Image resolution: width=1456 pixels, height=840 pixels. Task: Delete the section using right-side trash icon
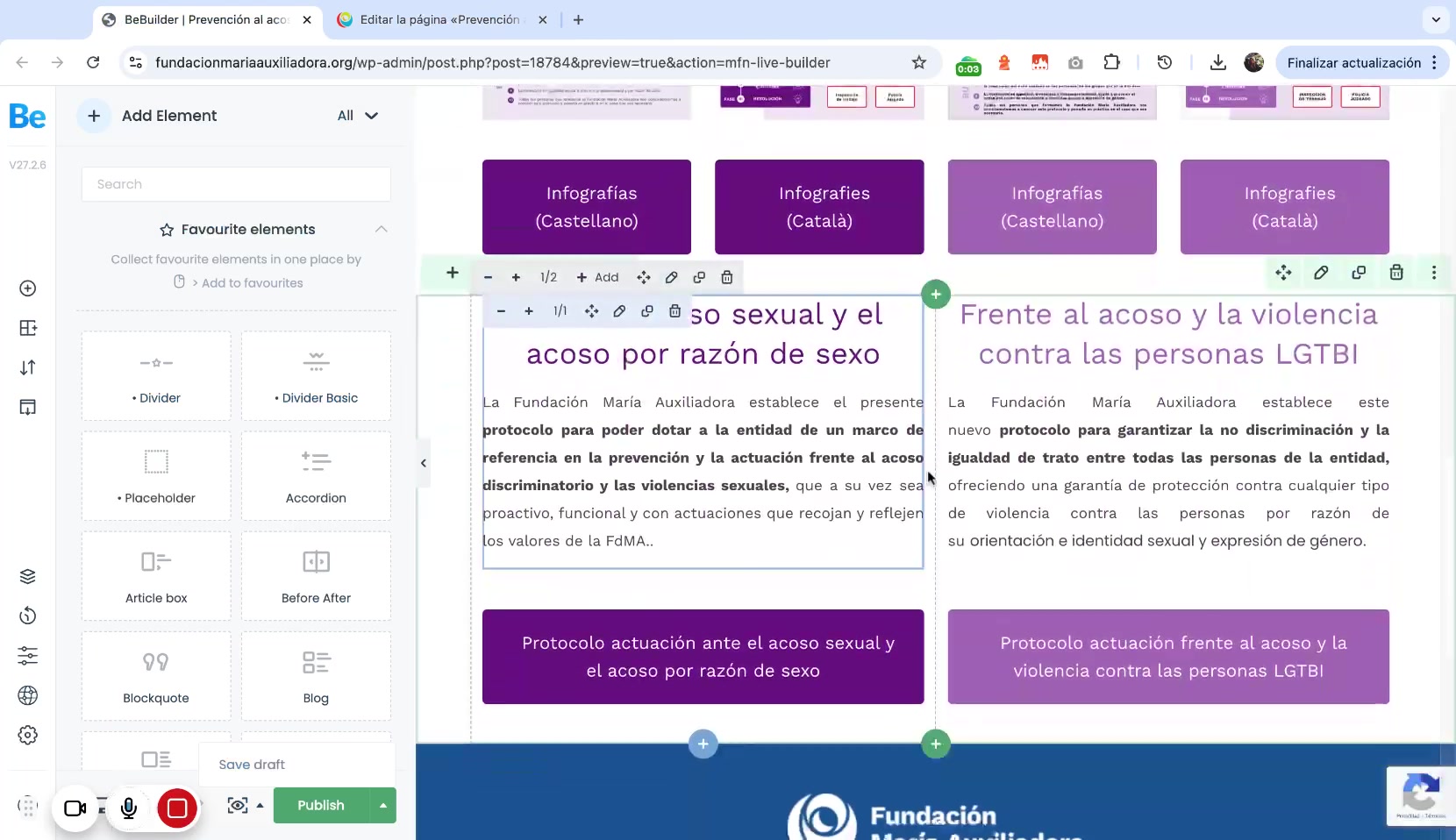1396,273
